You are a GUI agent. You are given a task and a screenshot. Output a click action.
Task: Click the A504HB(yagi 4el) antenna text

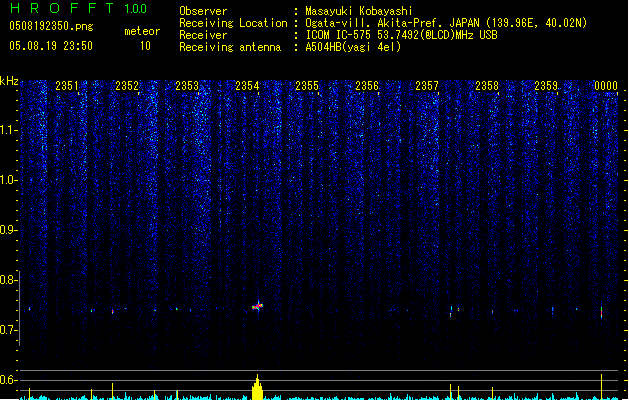(x=353, y=47)
